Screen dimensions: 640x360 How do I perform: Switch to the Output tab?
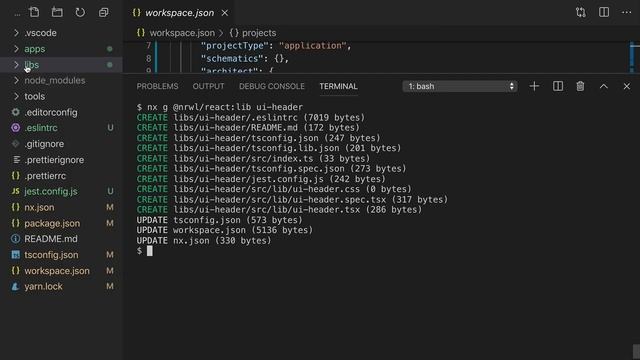208,87
